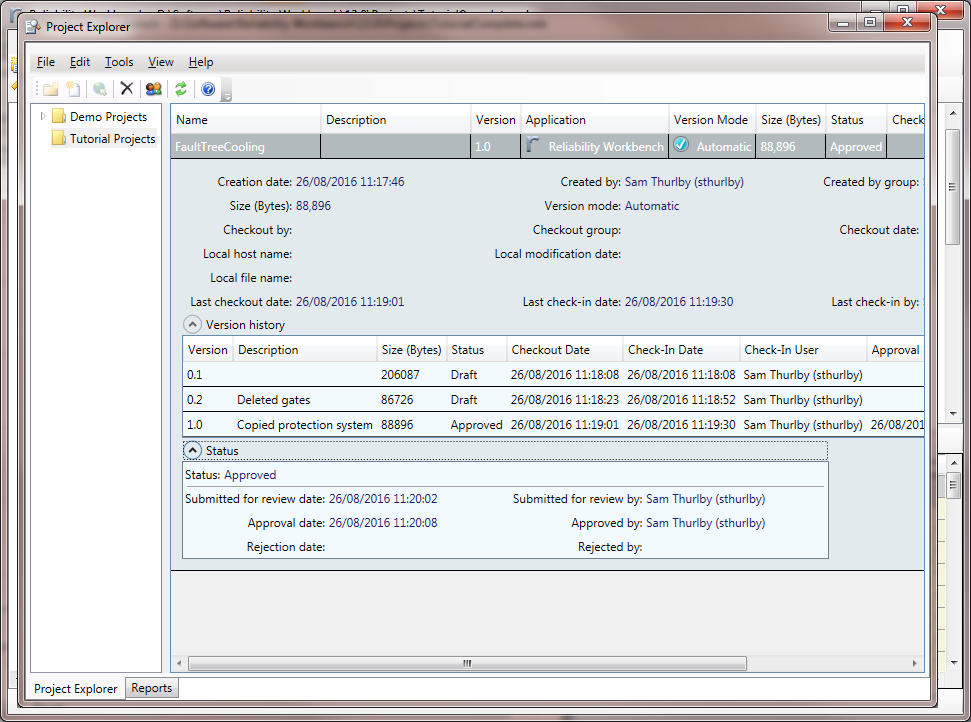
Task: Click the black X delete icon
Action: 127,89
